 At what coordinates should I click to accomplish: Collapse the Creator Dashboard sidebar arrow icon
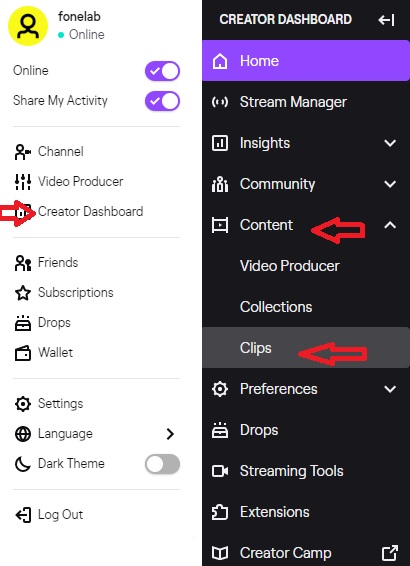click(x=386, y=20)
